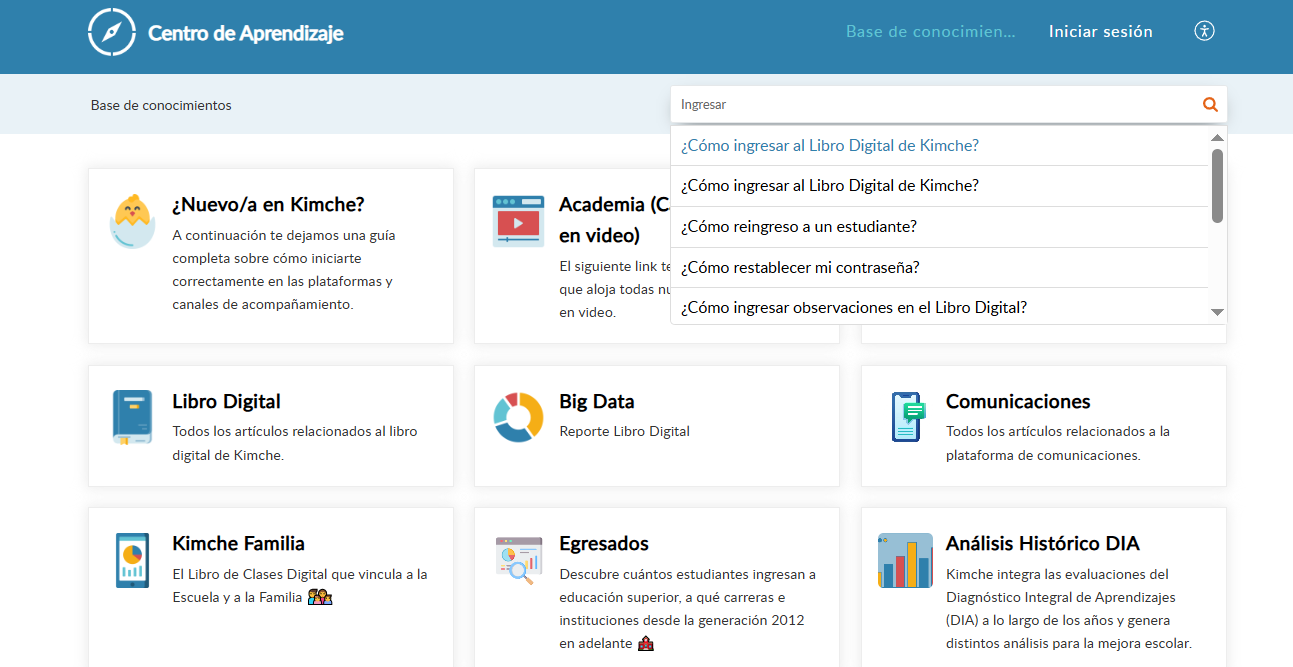Open the Big Data category heading

[x=597, y=401]
